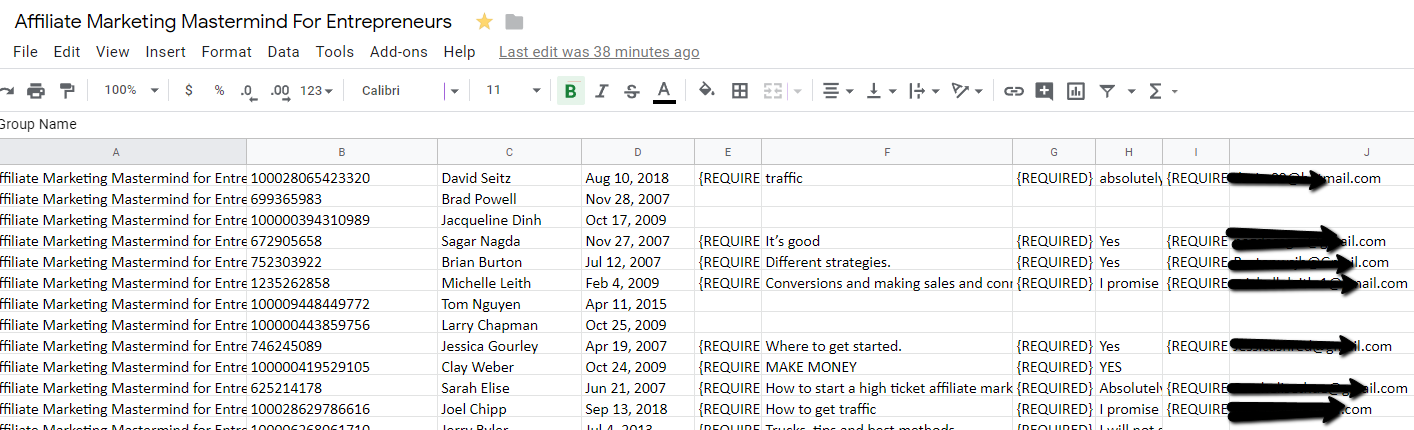Open text rotation dropdown
This screenshot has height=430, width=1414.
966,91
